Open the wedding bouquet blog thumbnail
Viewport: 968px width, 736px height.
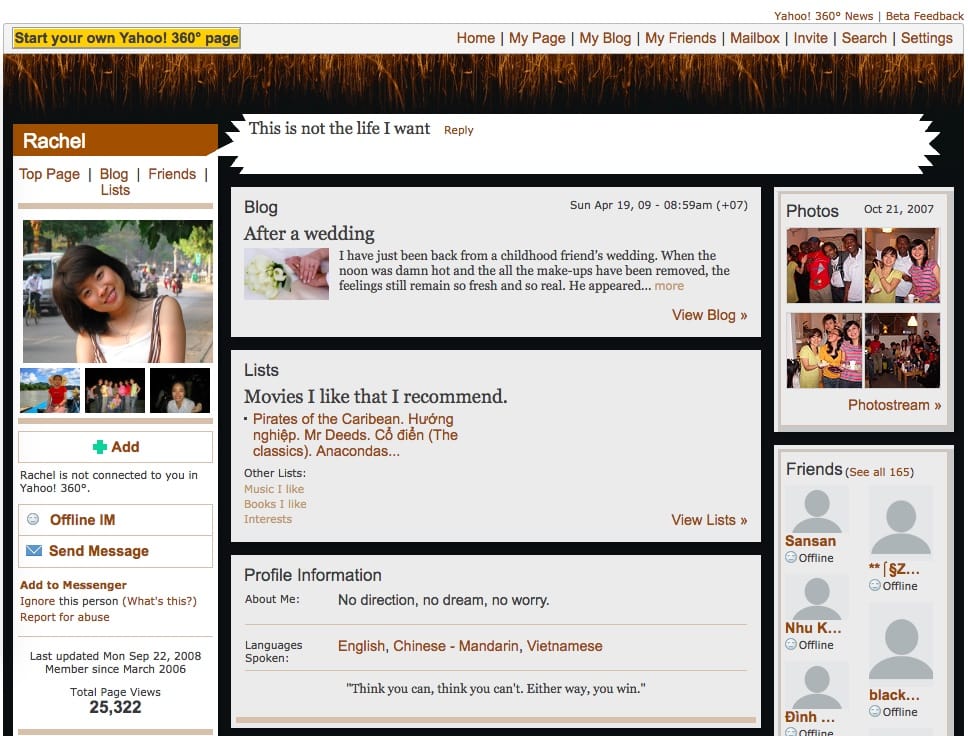(x=286, y=274)
